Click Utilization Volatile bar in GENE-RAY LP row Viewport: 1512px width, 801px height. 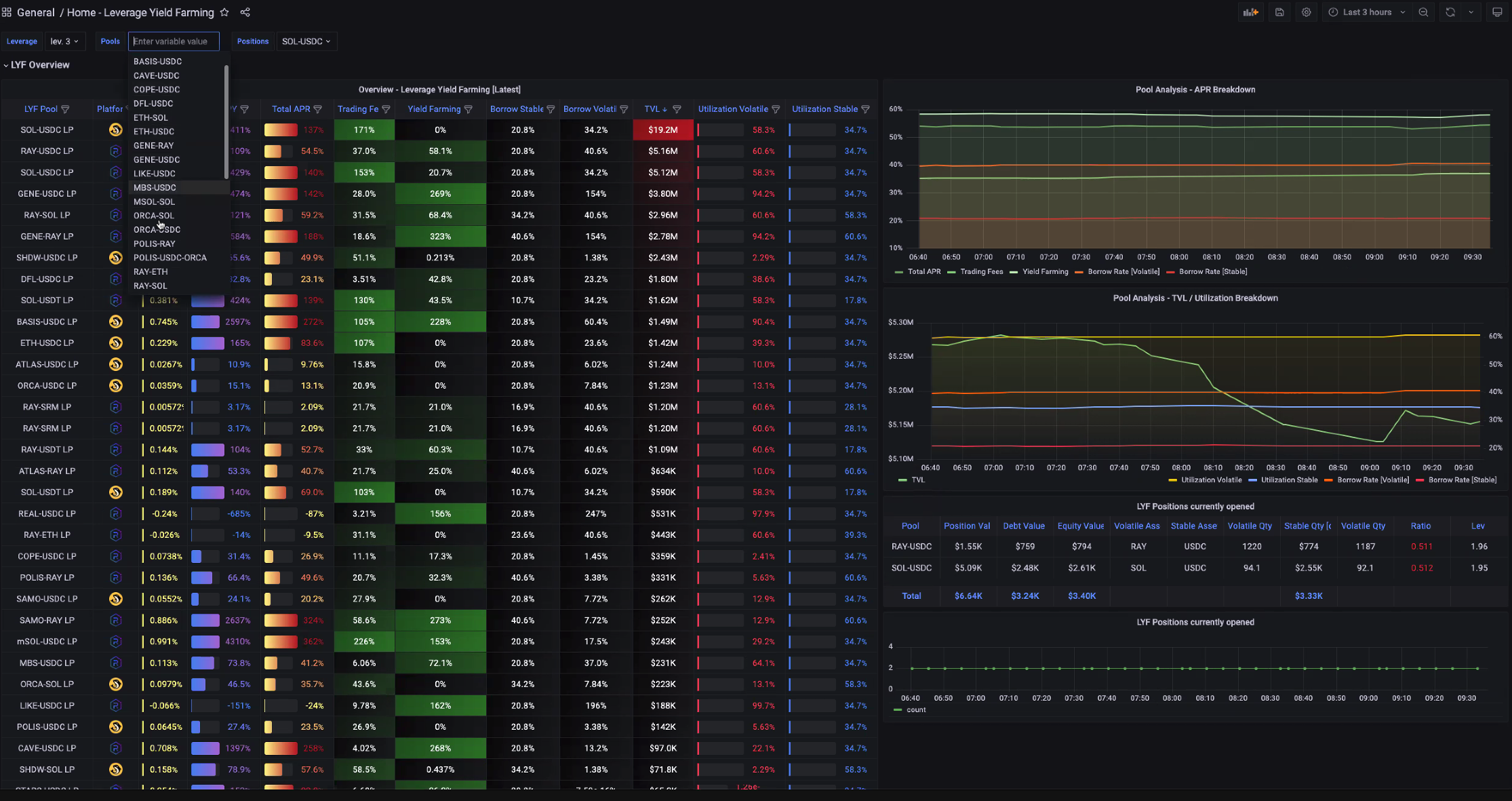point(720,237)
